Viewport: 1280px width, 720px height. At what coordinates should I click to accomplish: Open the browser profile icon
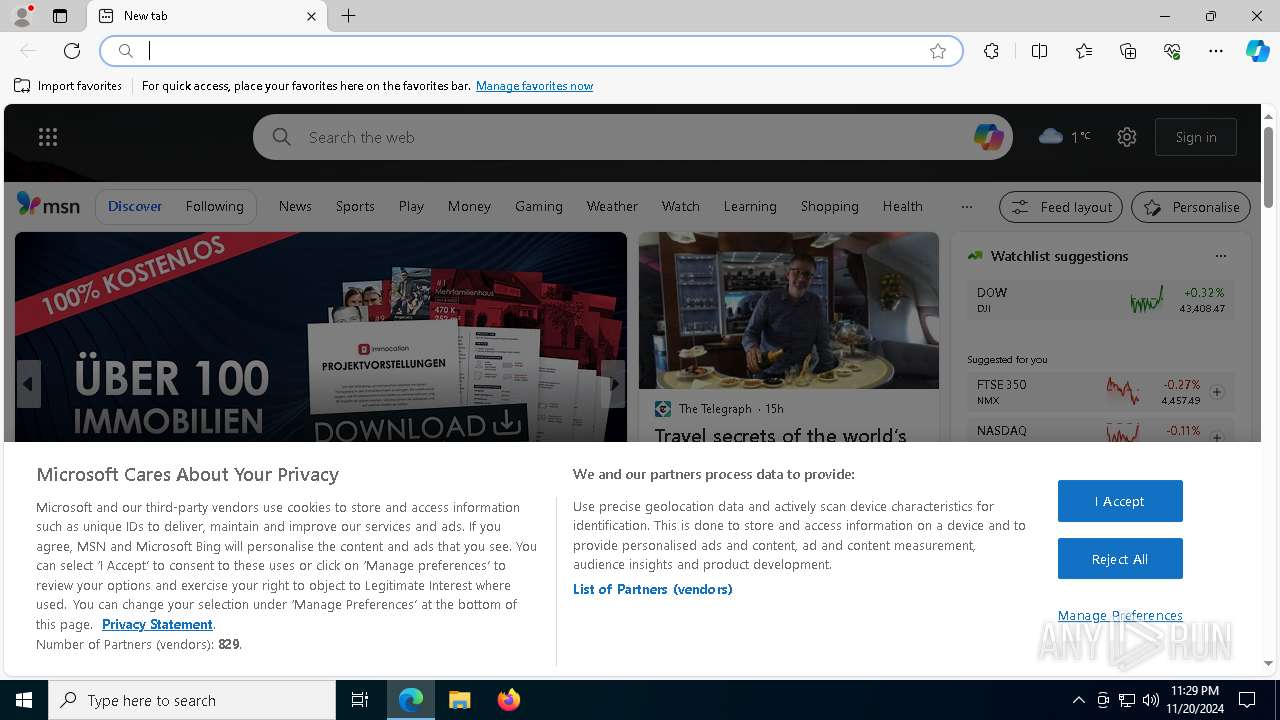point(21,16)
